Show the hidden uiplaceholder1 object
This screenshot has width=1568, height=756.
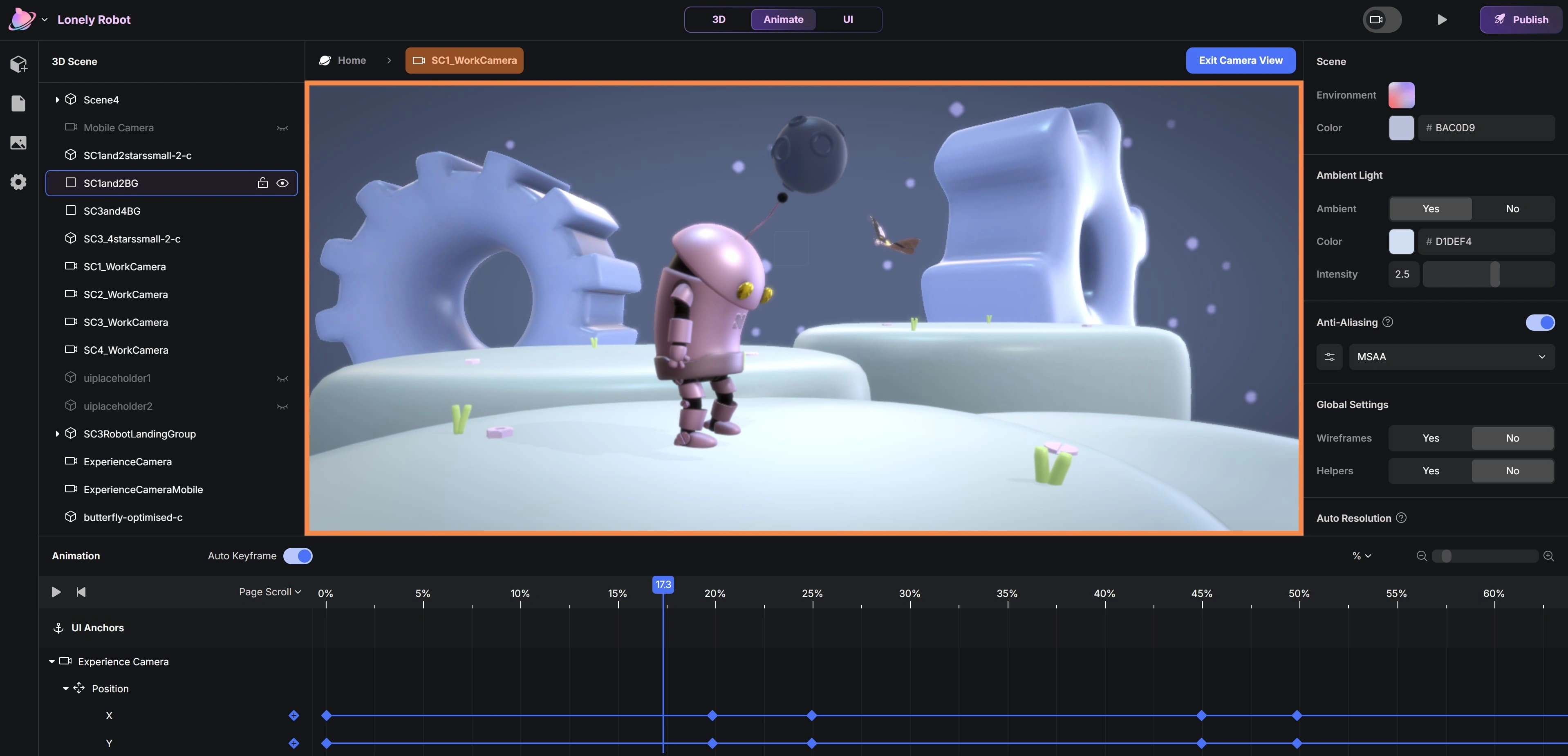[282, 378]
